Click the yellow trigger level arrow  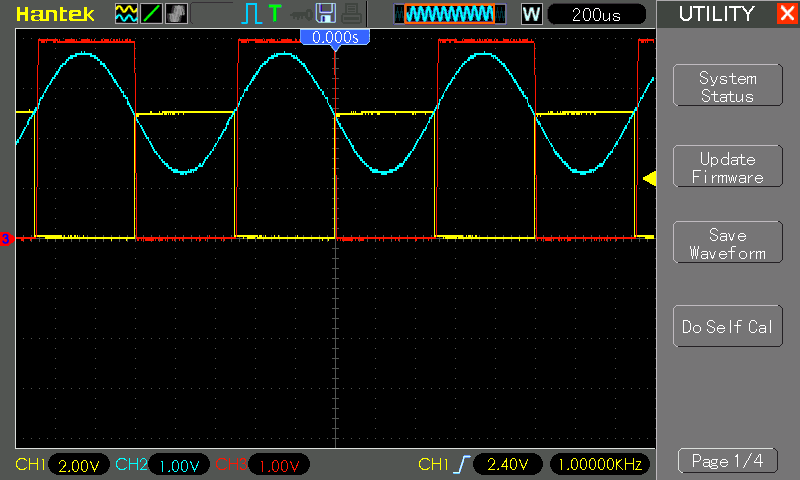649,179
